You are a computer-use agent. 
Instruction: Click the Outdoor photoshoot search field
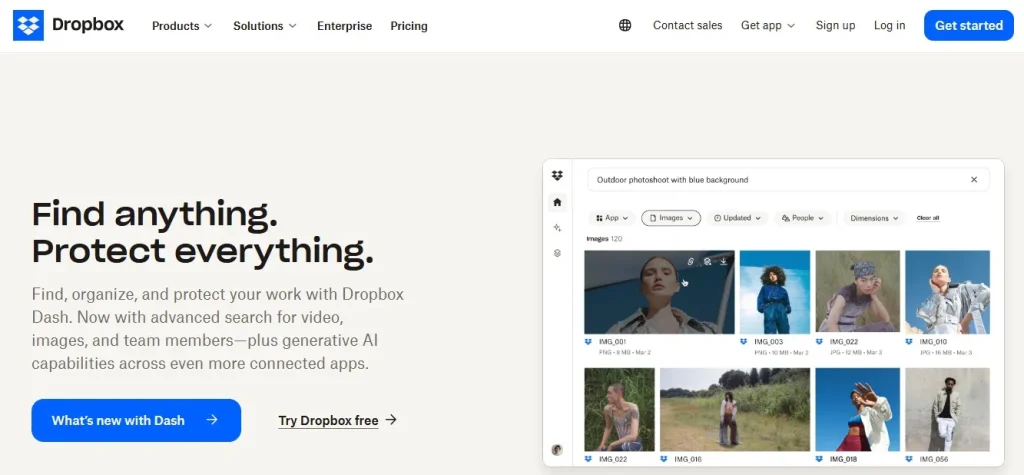[788, 180]
